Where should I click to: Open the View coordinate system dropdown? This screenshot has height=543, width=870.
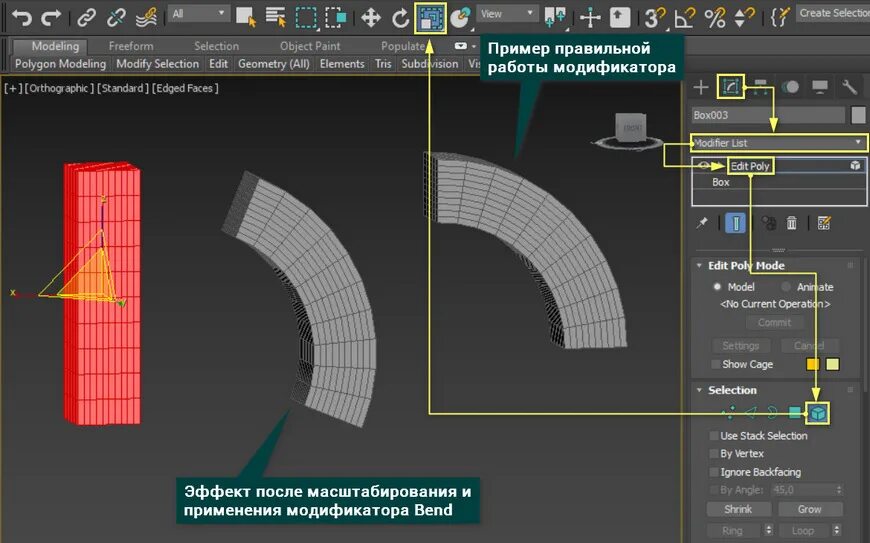pos(507,14)
